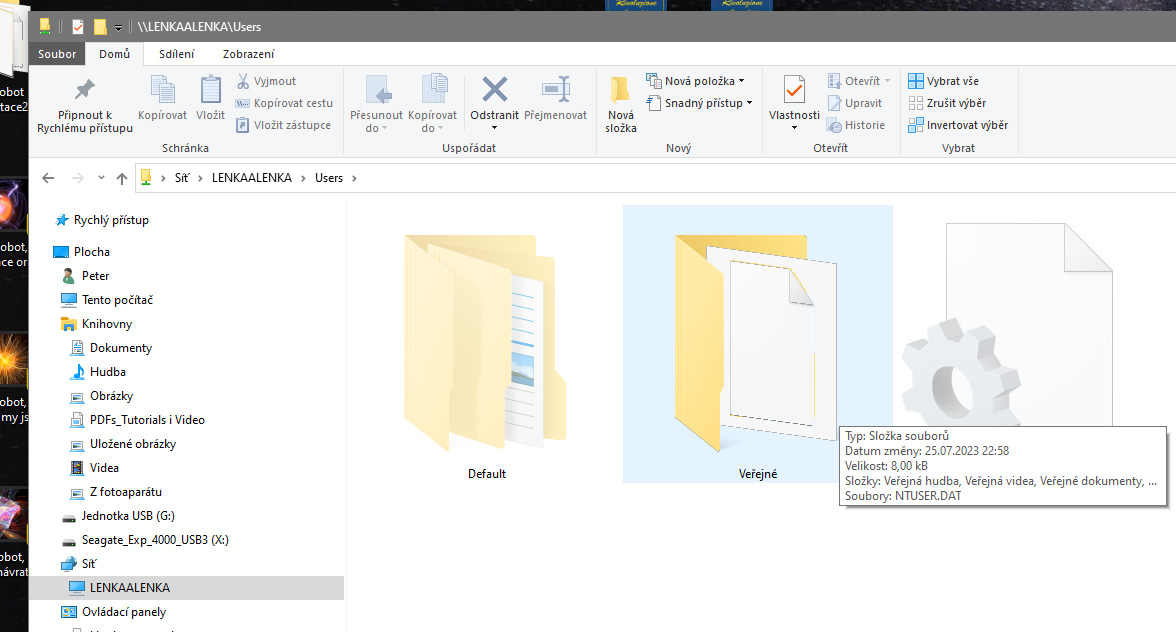Open the Kopírovat do copy-to menu

pos(433,103)
